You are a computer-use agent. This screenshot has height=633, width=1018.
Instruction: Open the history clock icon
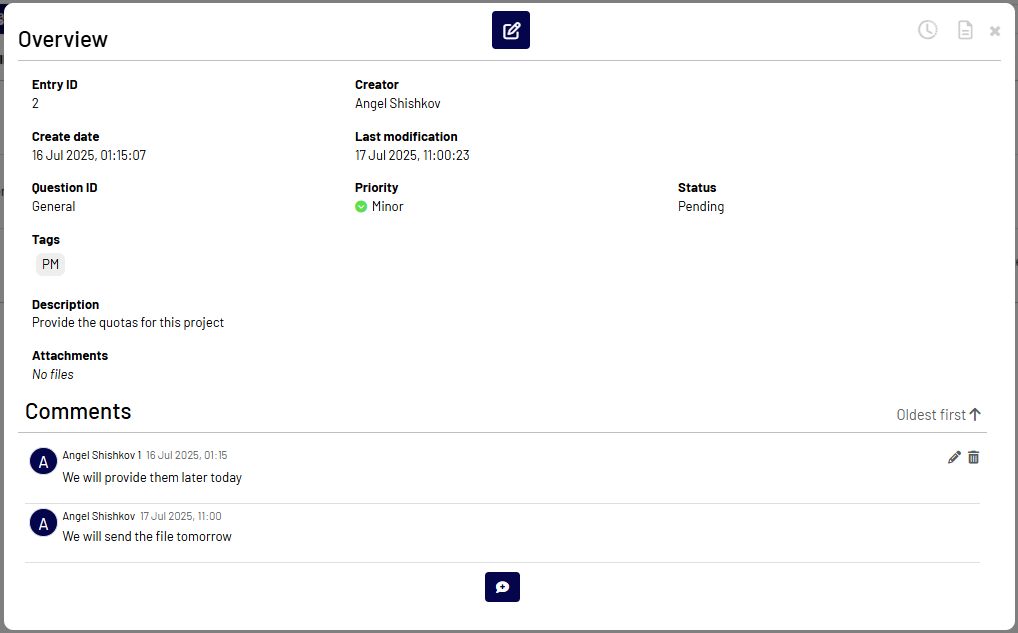(x=927, y=30)
